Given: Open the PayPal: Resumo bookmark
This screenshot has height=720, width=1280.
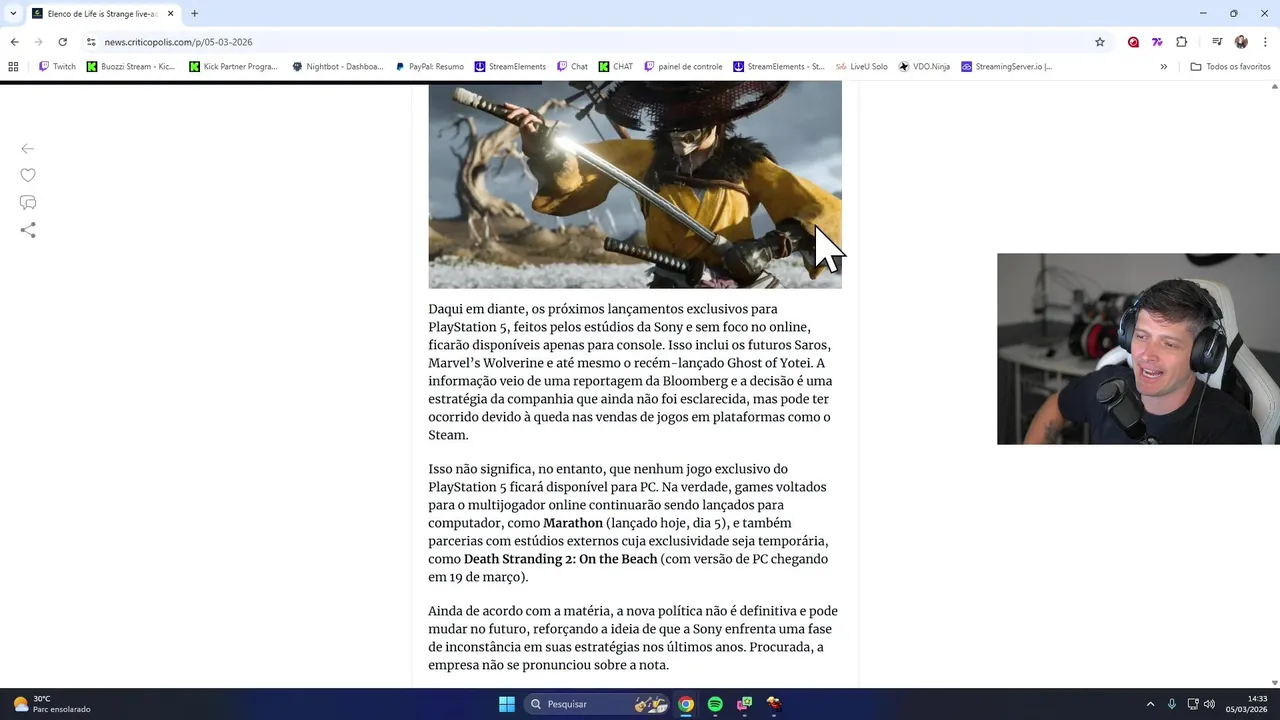Looking at the screenshot, I should click(429, 67).
